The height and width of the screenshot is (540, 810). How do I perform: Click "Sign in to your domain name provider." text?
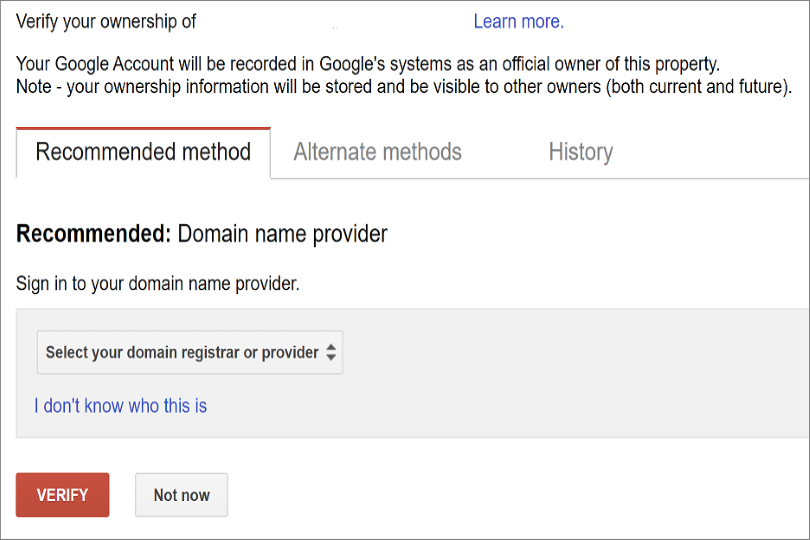click(x=158, y=284)
